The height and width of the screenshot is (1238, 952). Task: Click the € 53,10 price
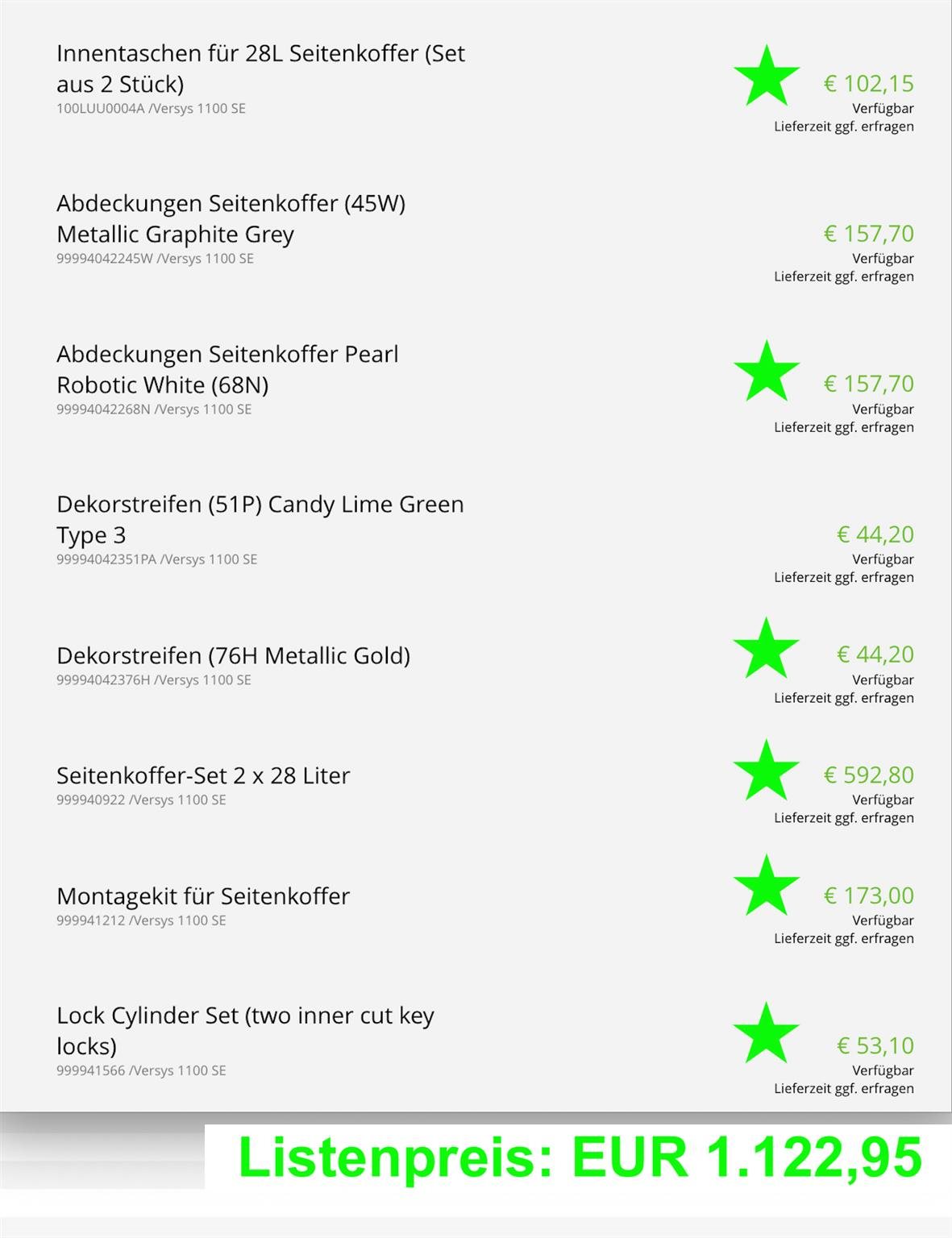pos(875,1046)
